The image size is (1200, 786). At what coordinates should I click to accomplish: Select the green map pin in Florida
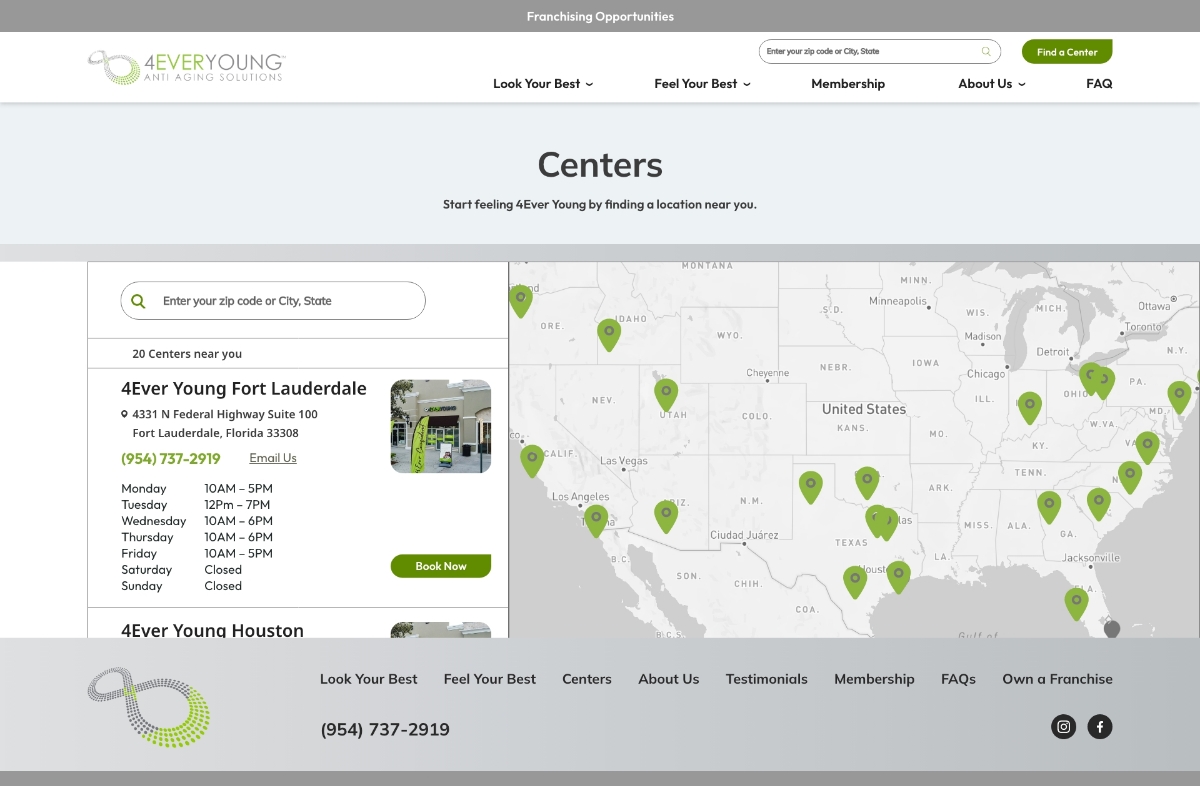(x=1076, y=603)
